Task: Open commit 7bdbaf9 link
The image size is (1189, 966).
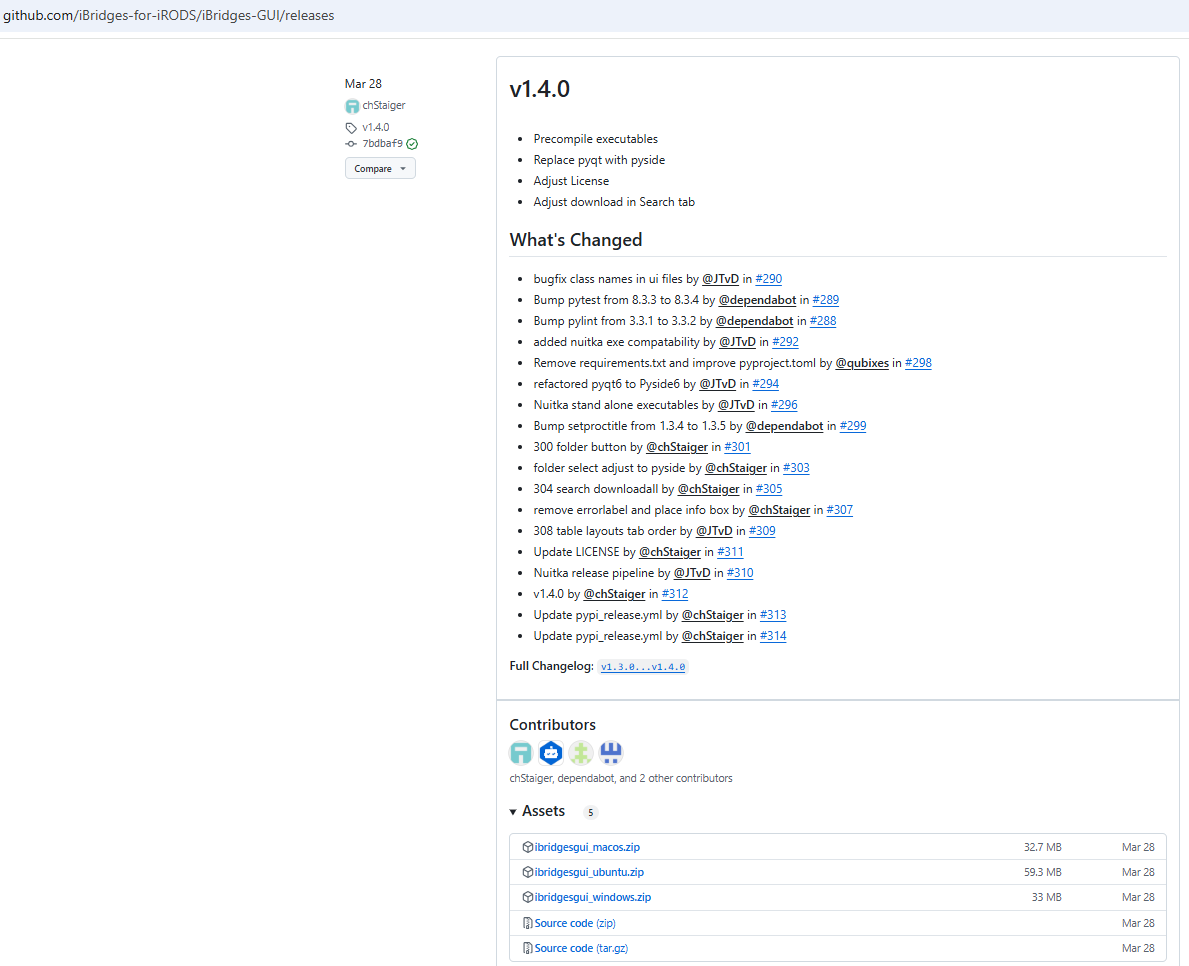Action: pyautogui.click(x=382, y=143)
